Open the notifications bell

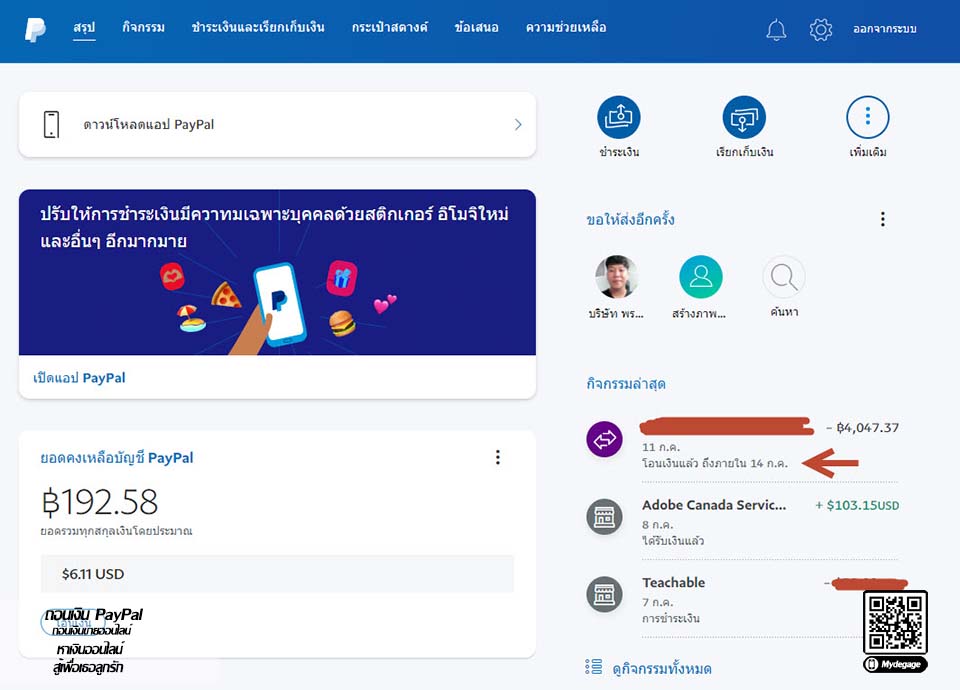pos(776,29)
